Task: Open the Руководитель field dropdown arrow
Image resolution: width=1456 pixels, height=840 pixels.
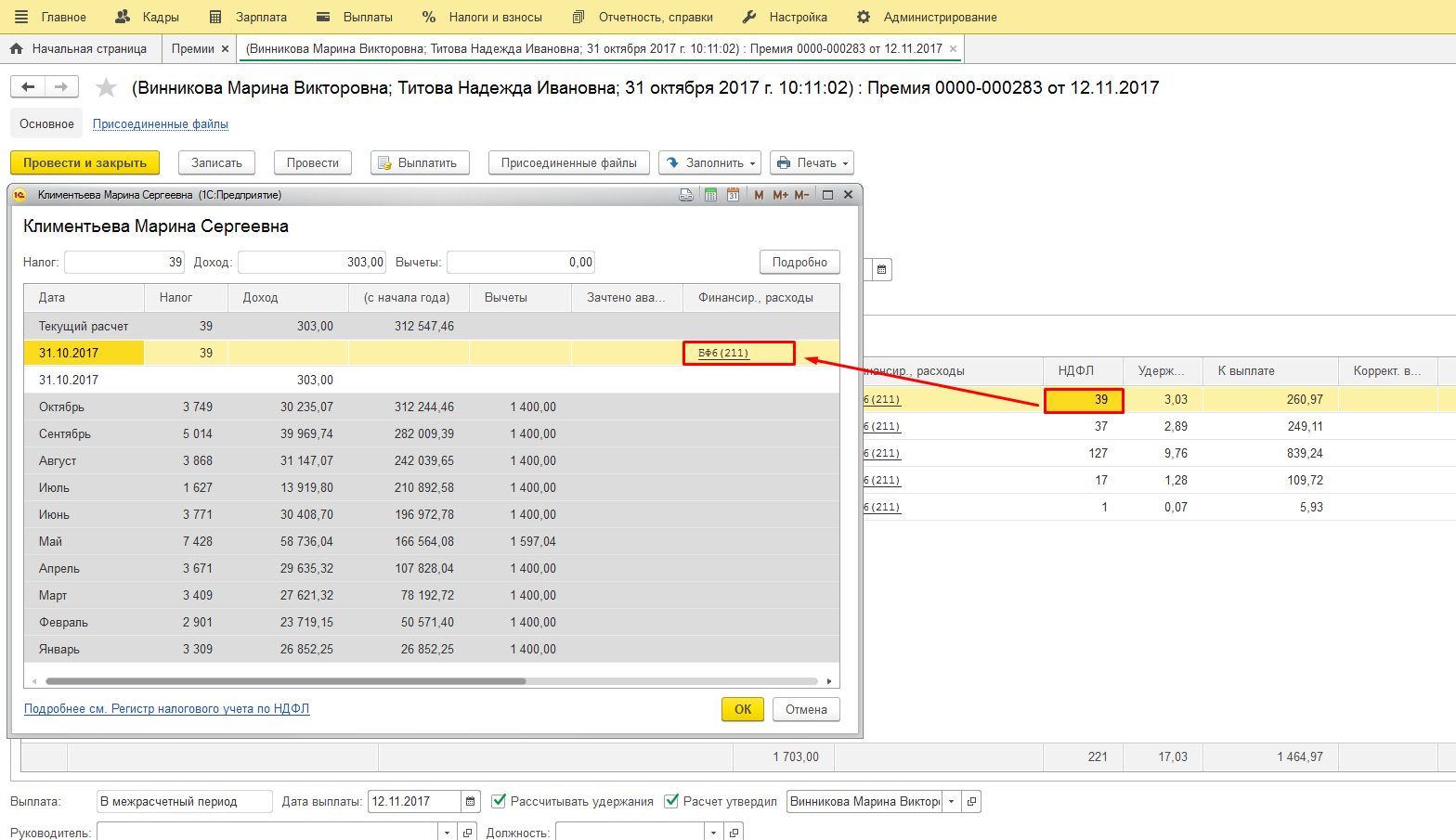Action: coord(447,833)
